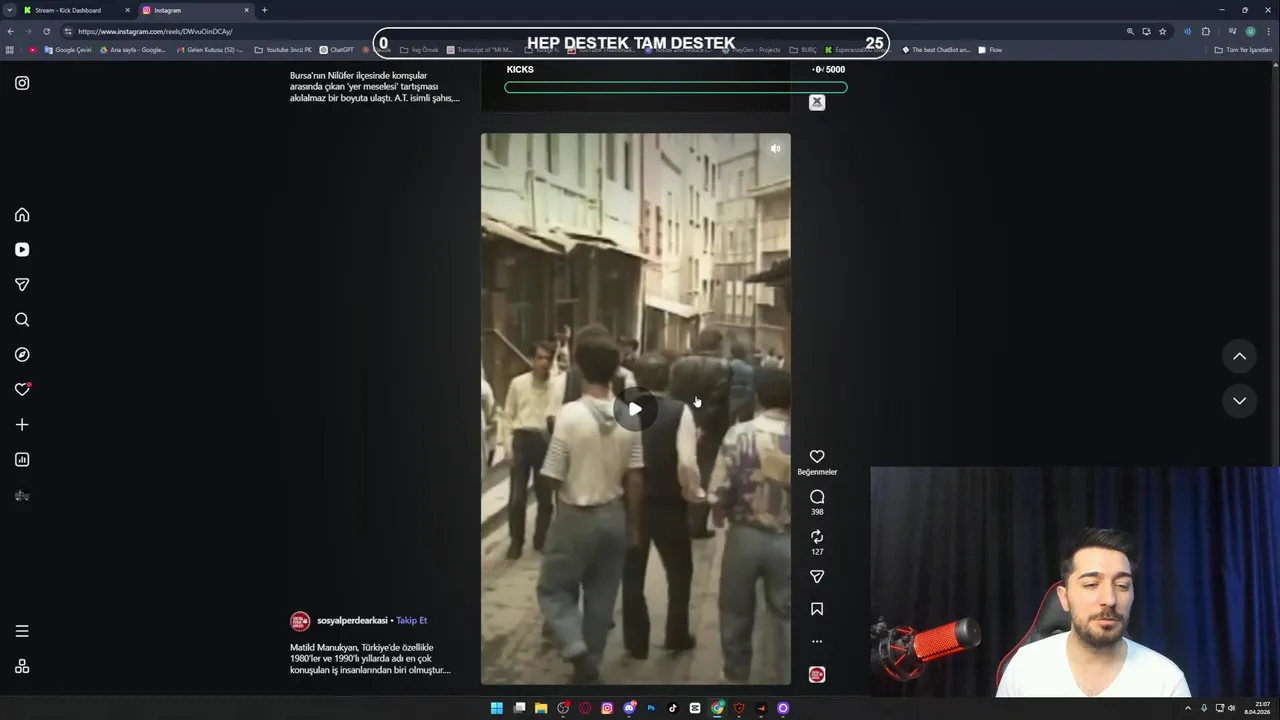Toggle reel sound with speaker icon
The image size is (1280, 720).
click(x=775, y=149)
